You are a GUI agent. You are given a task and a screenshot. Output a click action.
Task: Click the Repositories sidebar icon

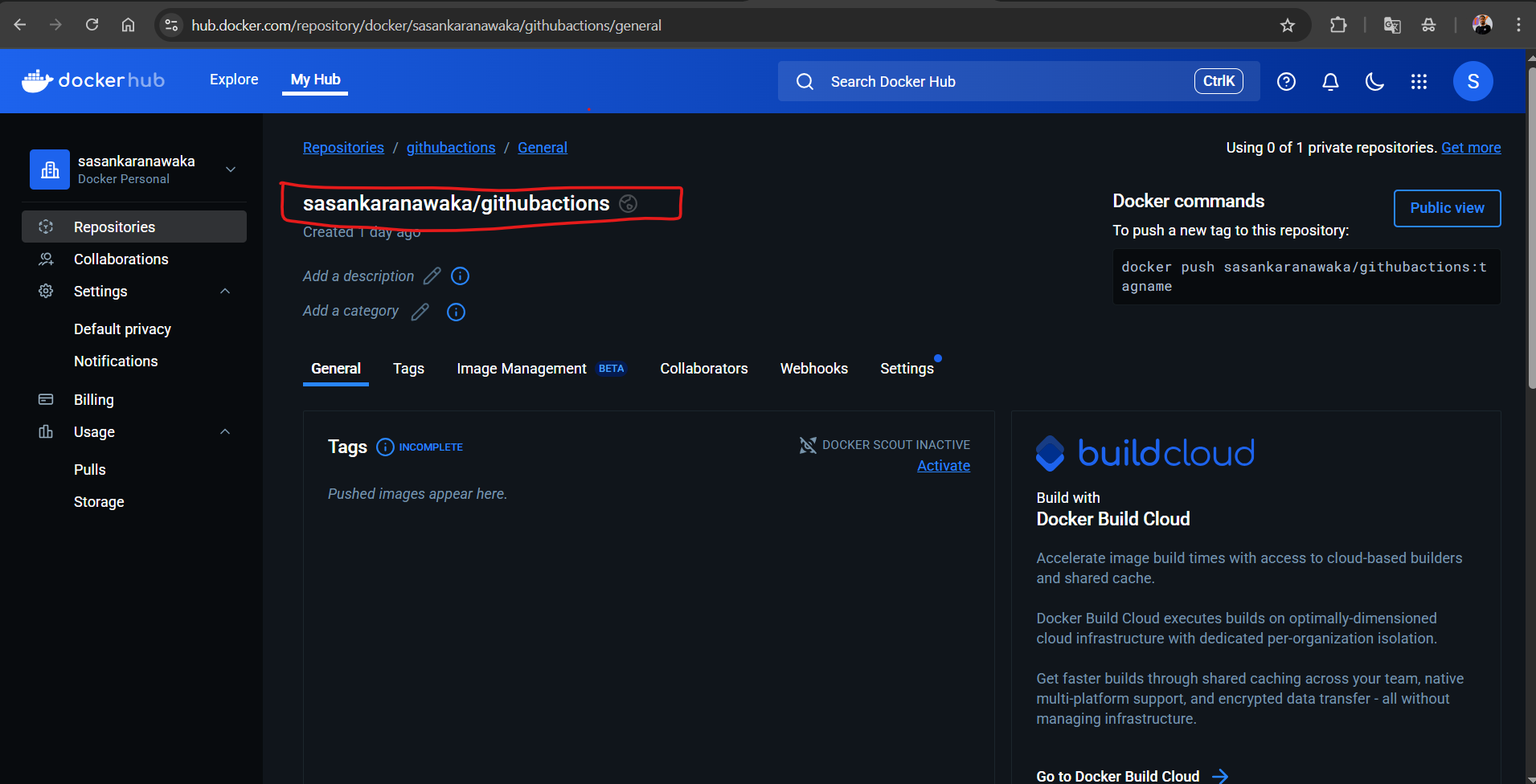click(46, 227)
